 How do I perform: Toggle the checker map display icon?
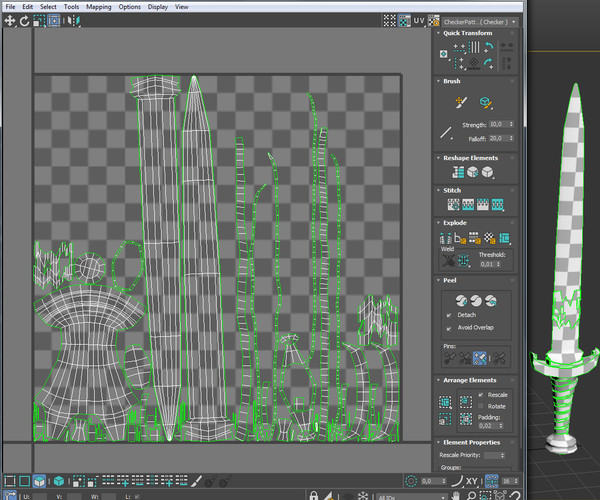[x=404, y=21]
